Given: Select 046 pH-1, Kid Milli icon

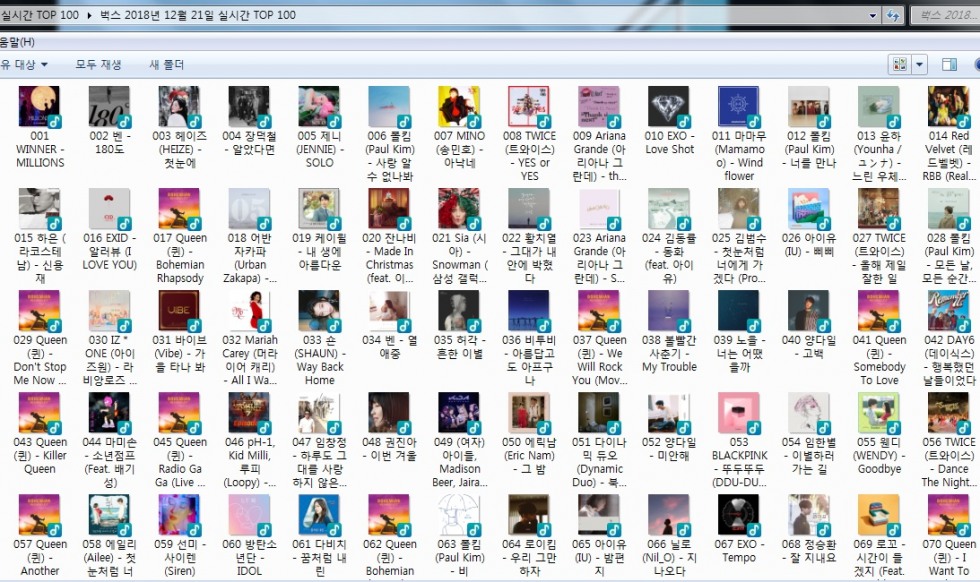Looking at the screenshot, I should [249, 413].
